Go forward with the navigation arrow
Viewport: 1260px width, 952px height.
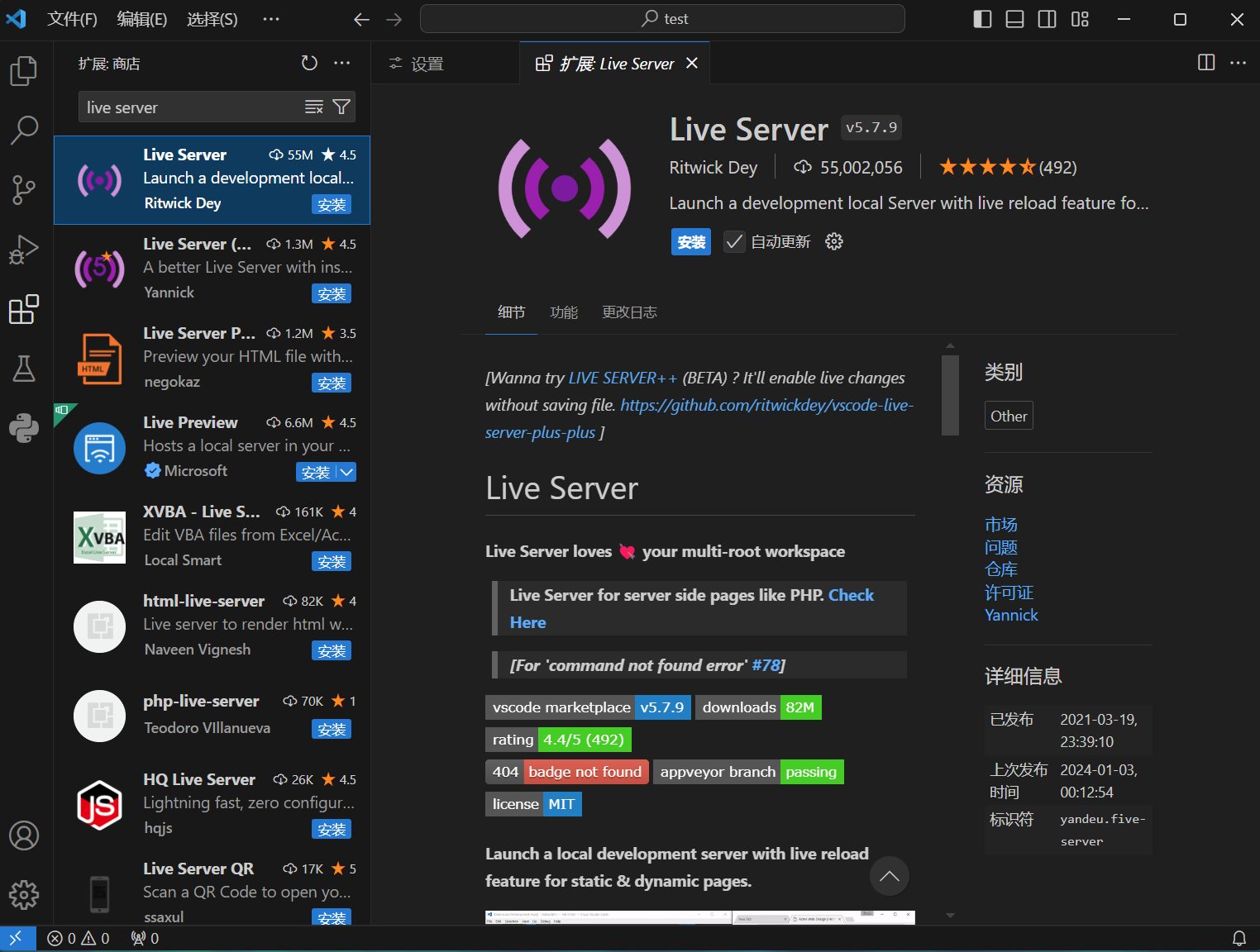(x=394, y=19)
